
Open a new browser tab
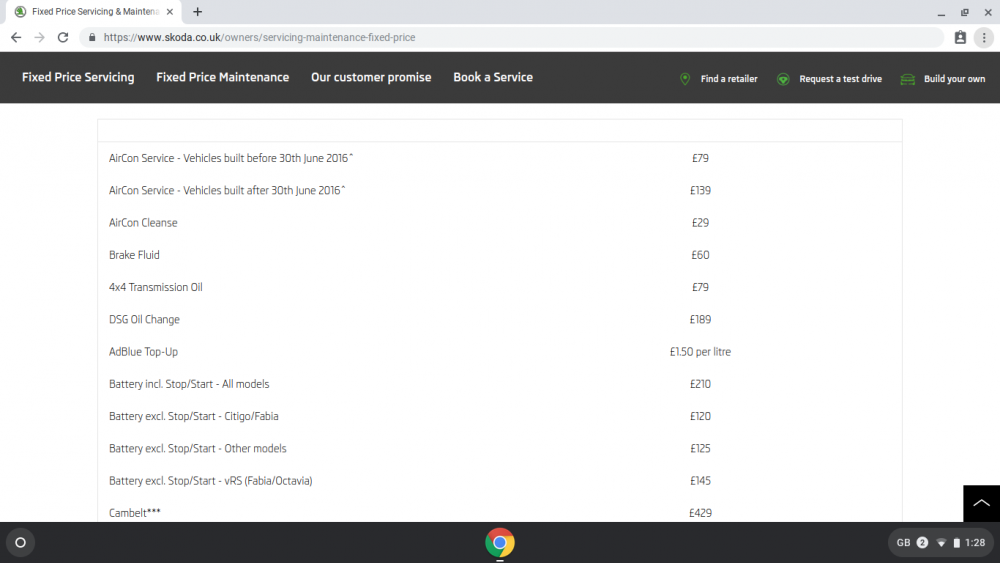(198, 11)
